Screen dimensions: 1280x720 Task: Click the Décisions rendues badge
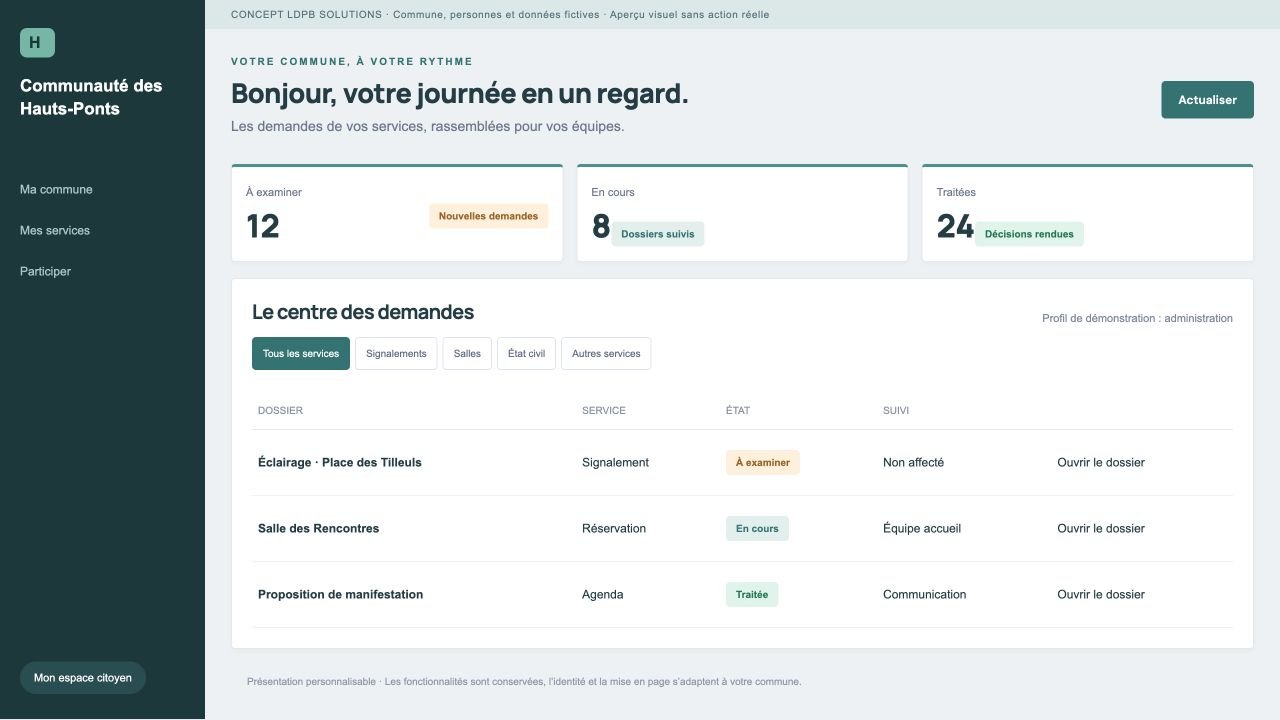(1029, 234)
